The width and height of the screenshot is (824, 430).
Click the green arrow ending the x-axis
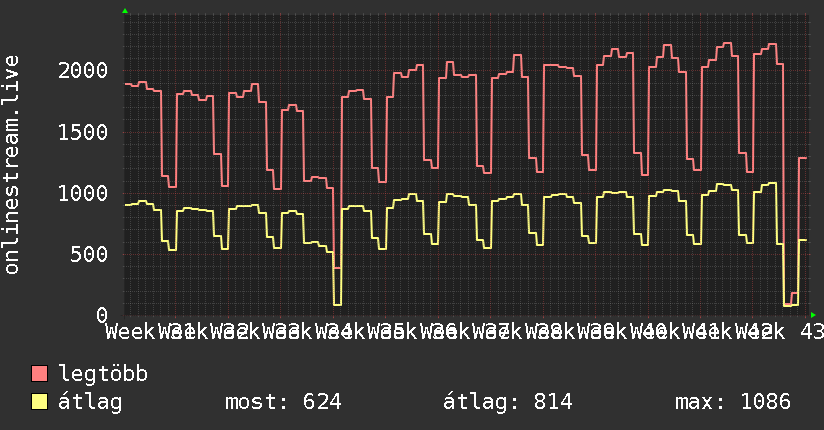click(813, 315)
